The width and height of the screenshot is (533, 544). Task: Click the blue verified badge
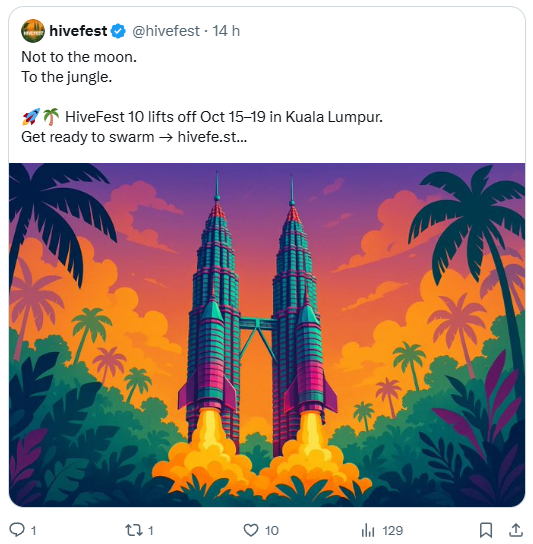tap(118, 31)
